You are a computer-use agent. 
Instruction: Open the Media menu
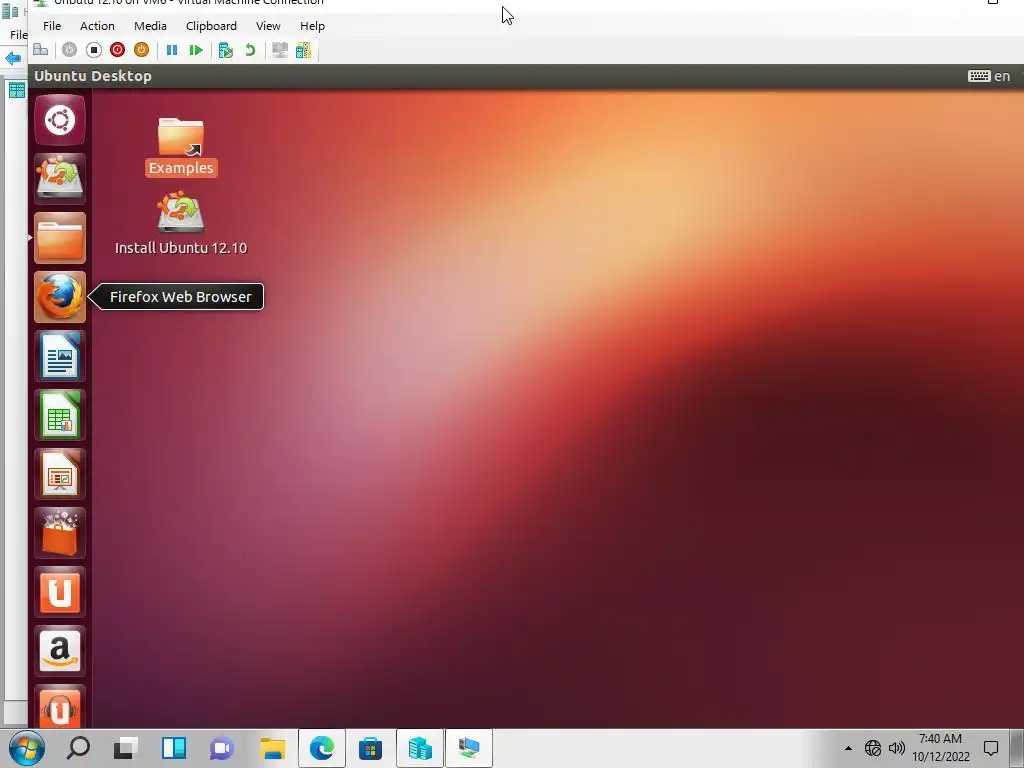(x=150, y=26)
